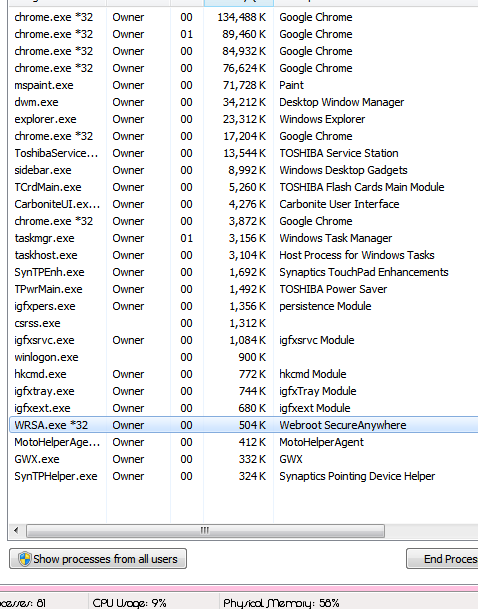Select the igfxtray.exe process name
The width and height of the screenshot is (478, 609).
coord(44,391)
